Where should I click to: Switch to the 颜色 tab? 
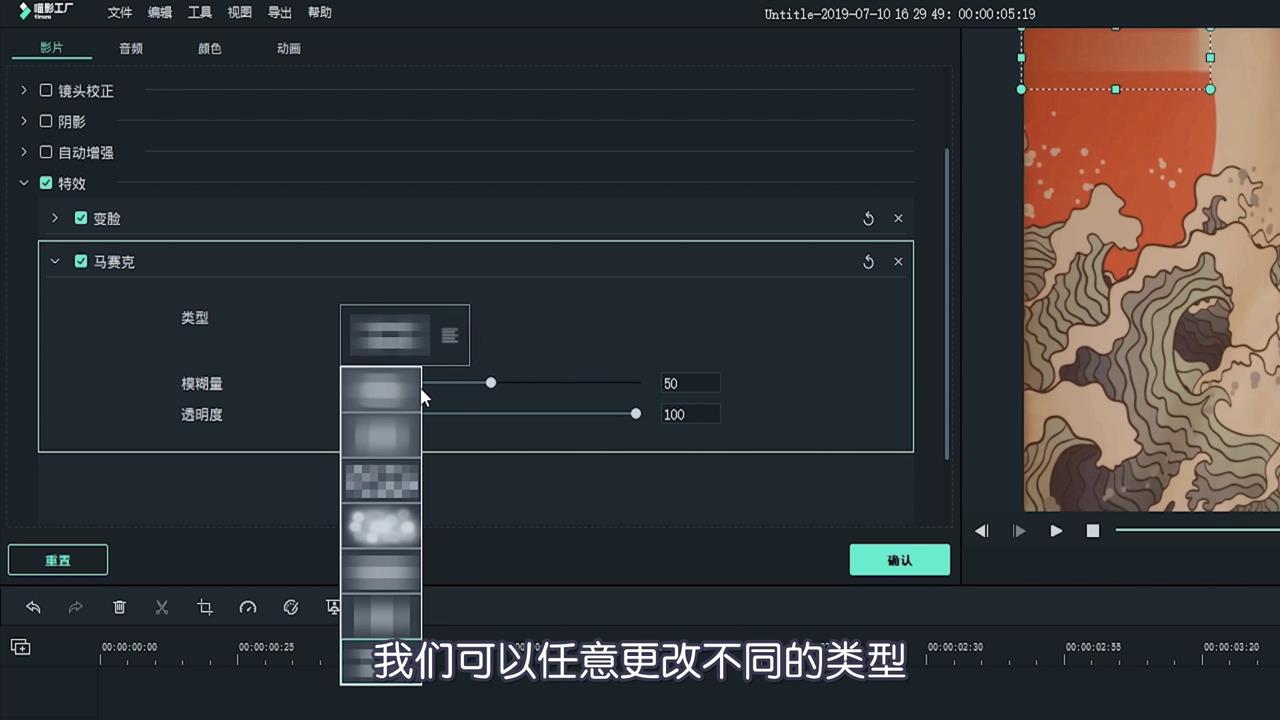coord(210,48)
